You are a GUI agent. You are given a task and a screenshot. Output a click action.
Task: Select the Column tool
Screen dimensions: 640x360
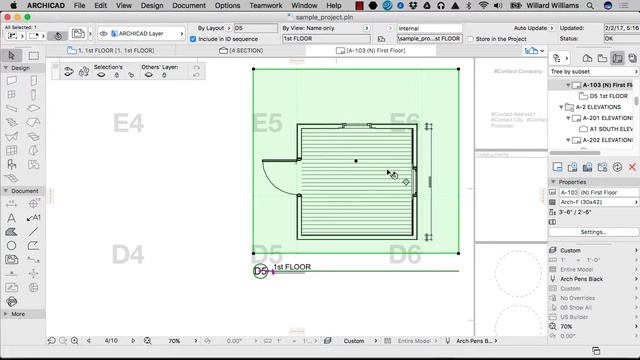click(33, 94)
